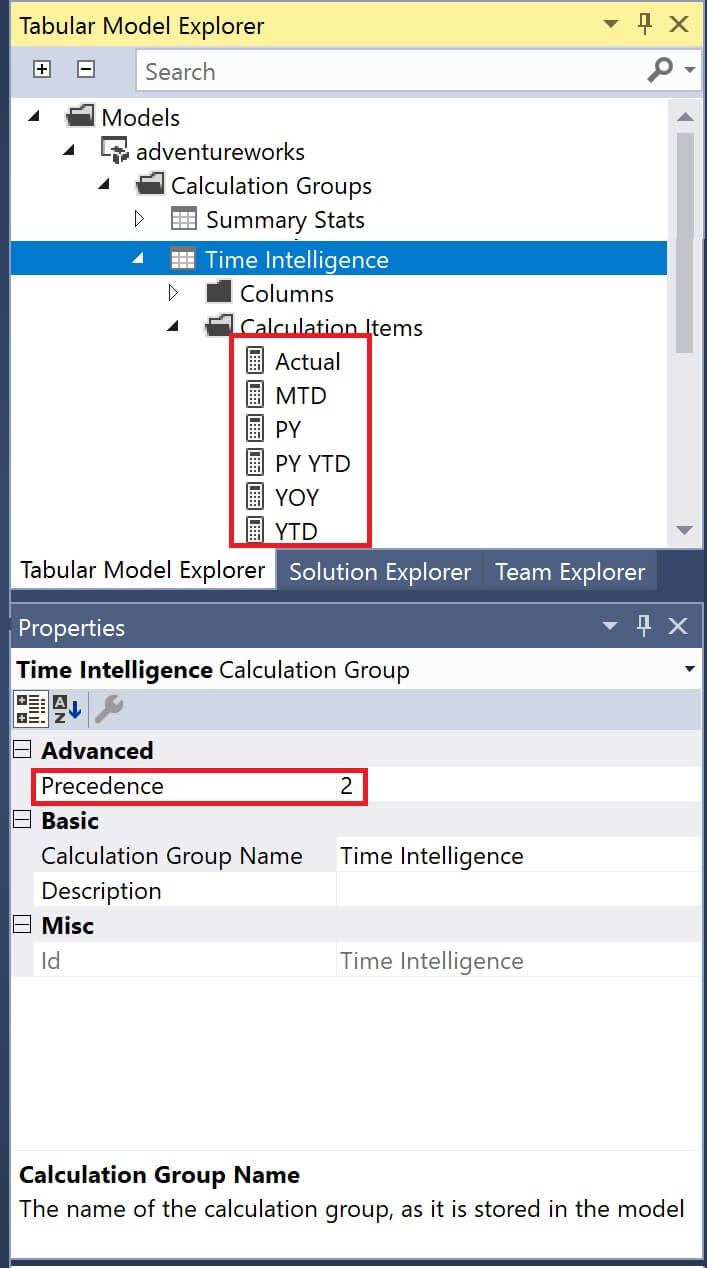
Task: Pin the Tabular Model Explorer panel
Action: coord(645,25)
